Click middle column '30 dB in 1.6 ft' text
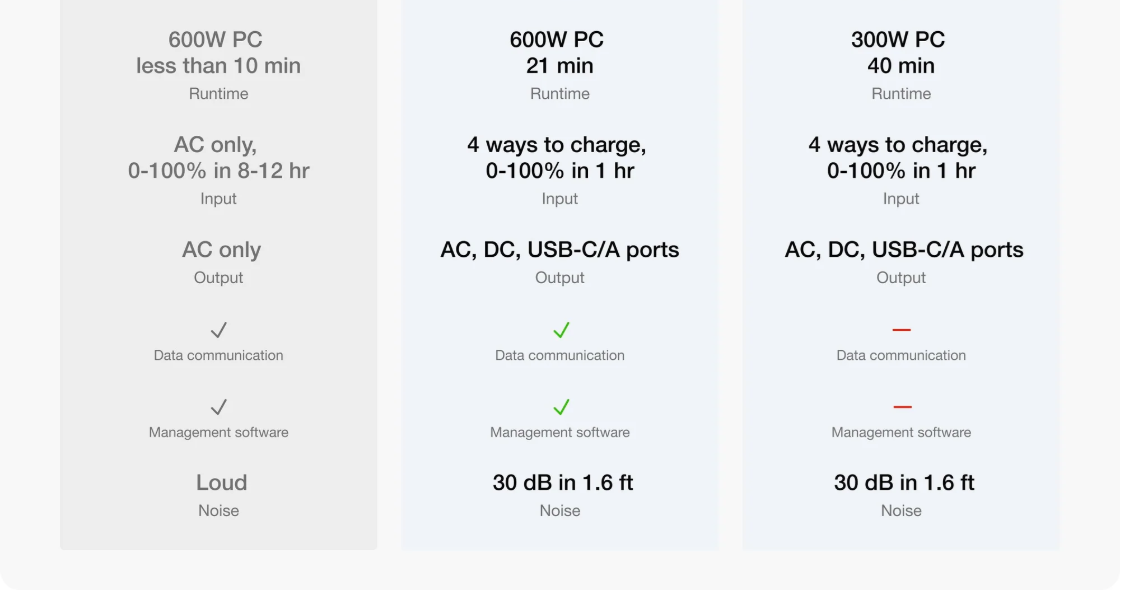Screen dimensions: 1122x593 562,483
